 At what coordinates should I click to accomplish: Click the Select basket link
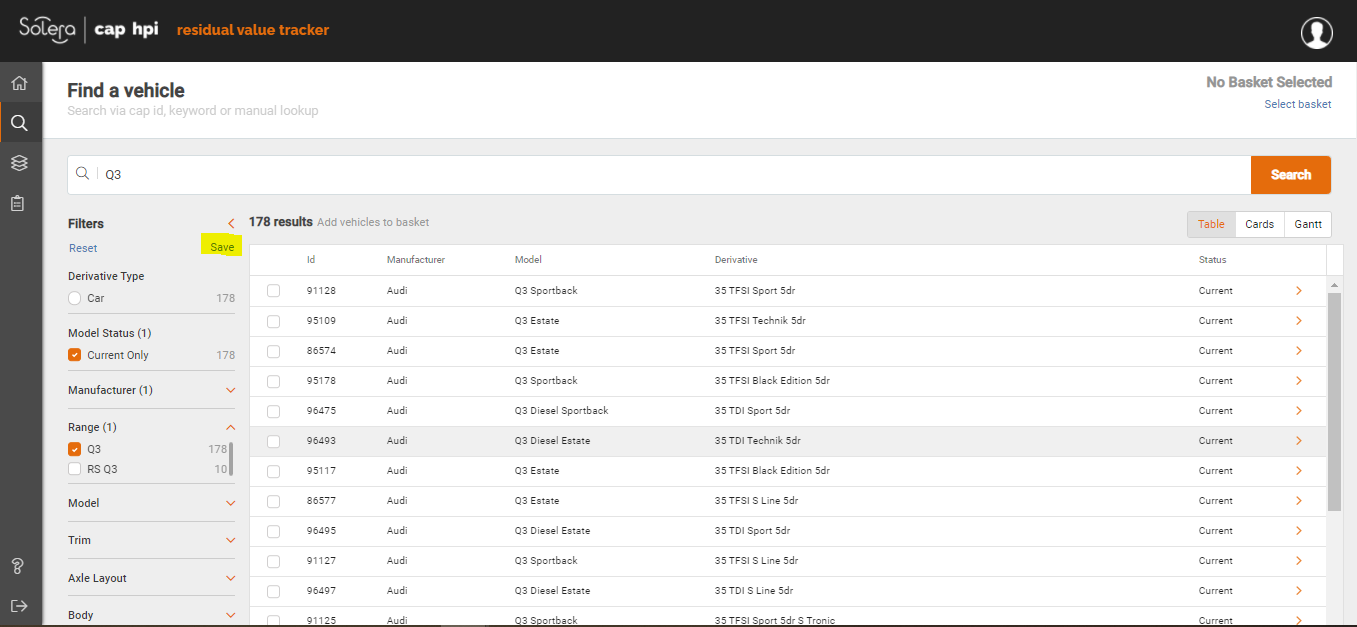tap(1298, 104)
